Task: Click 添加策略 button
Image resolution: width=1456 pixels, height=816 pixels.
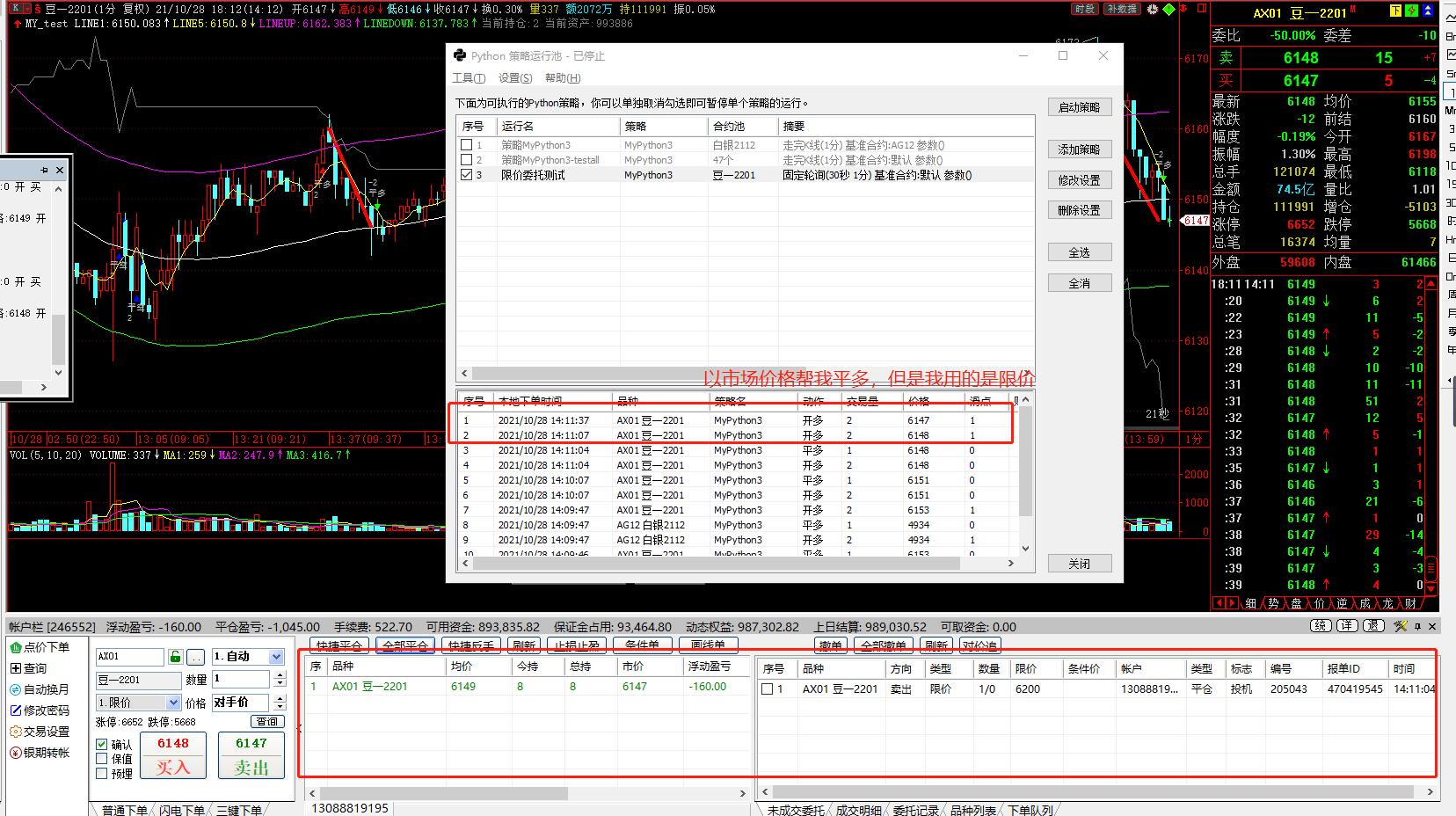Action: point(1080,149)
